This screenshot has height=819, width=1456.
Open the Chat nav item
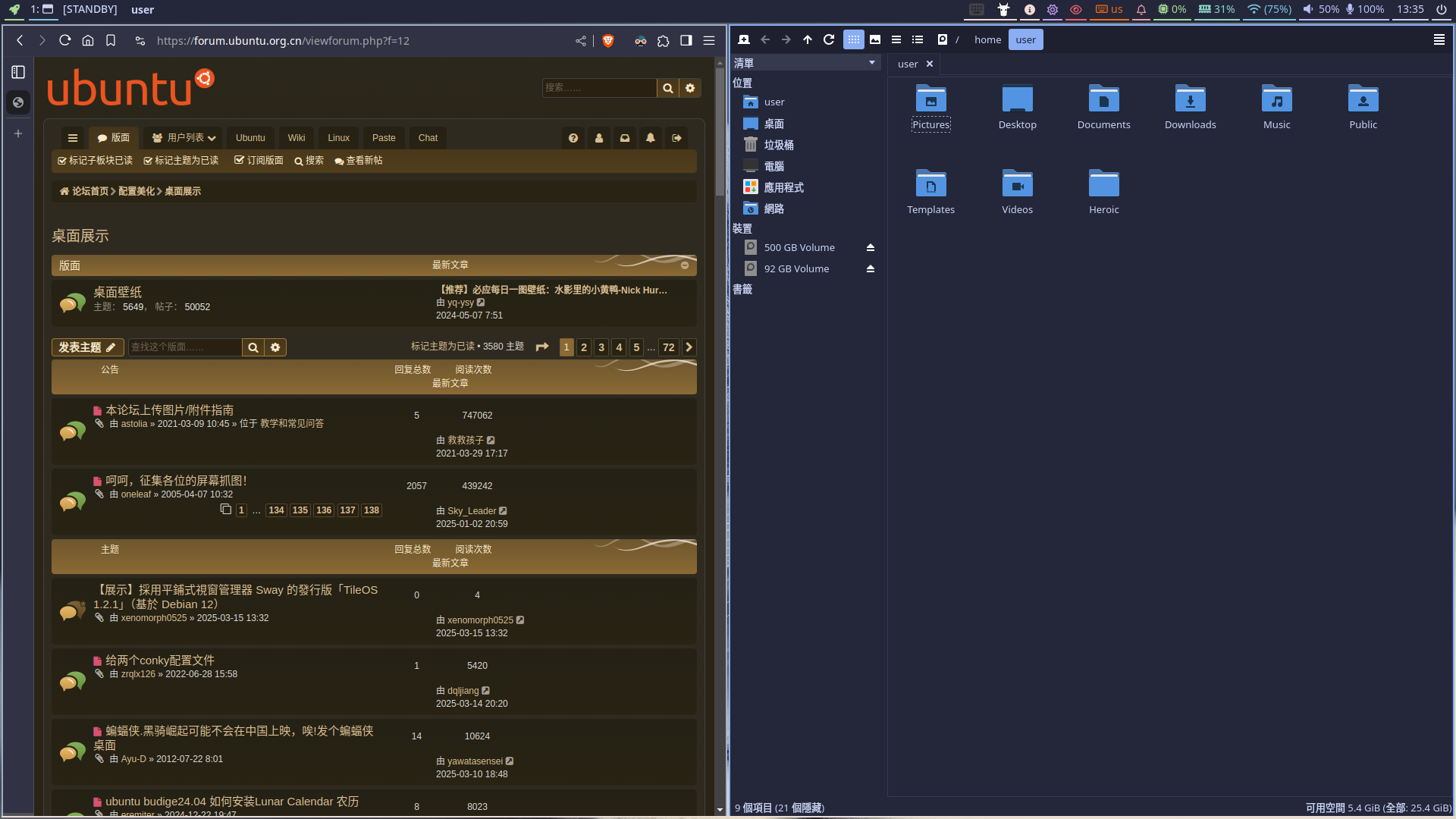[428, 138]
